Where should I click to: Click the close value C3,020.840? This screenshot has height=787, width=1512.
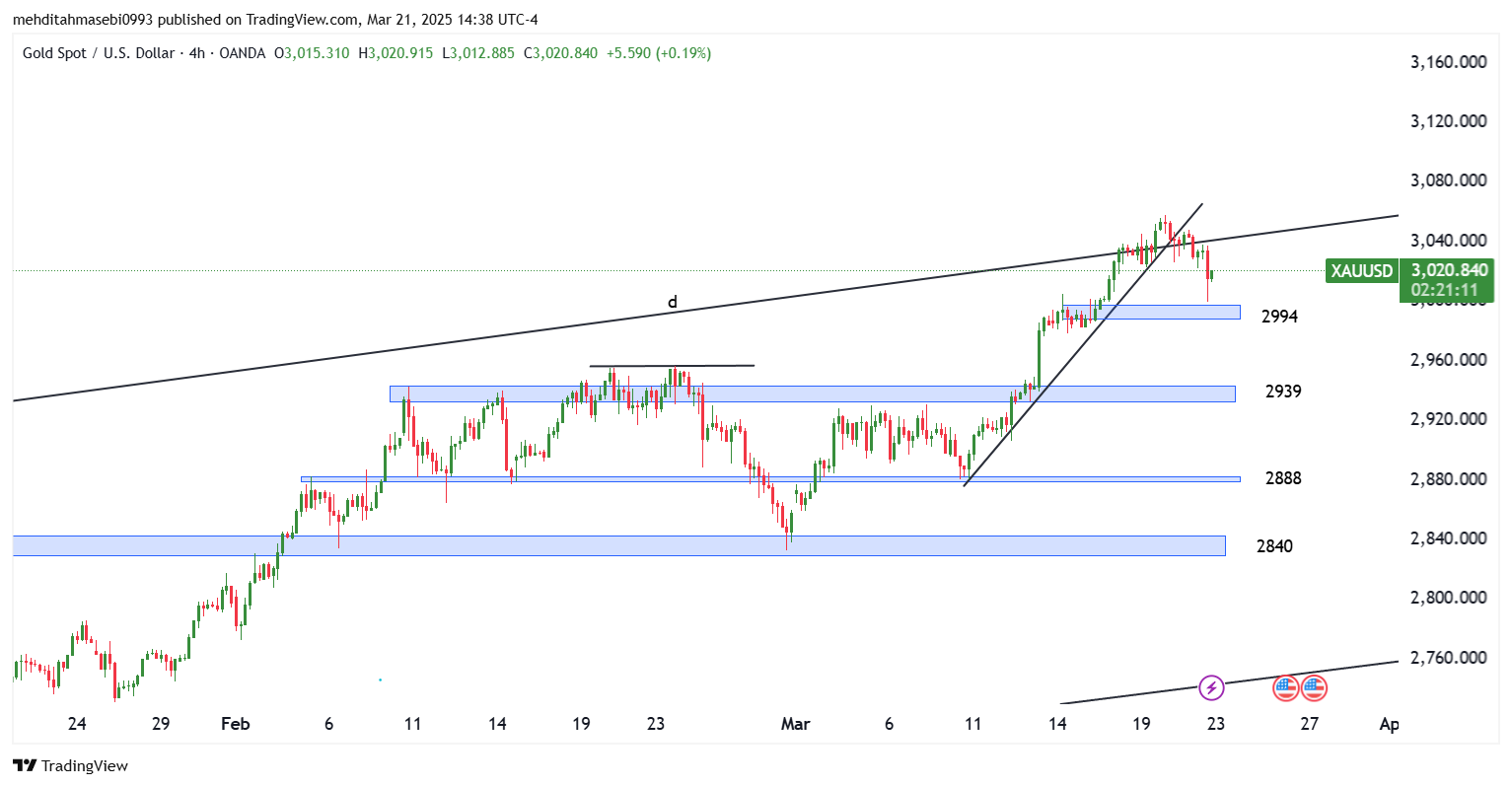(x=560, y=53)
